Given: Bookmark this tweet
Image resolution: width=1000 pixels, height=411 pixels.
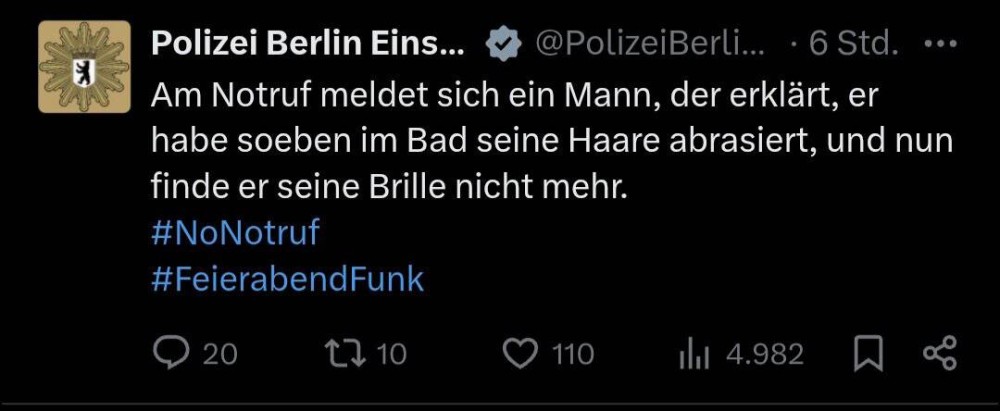Looking at the screenshot, I should coord(869,354).
